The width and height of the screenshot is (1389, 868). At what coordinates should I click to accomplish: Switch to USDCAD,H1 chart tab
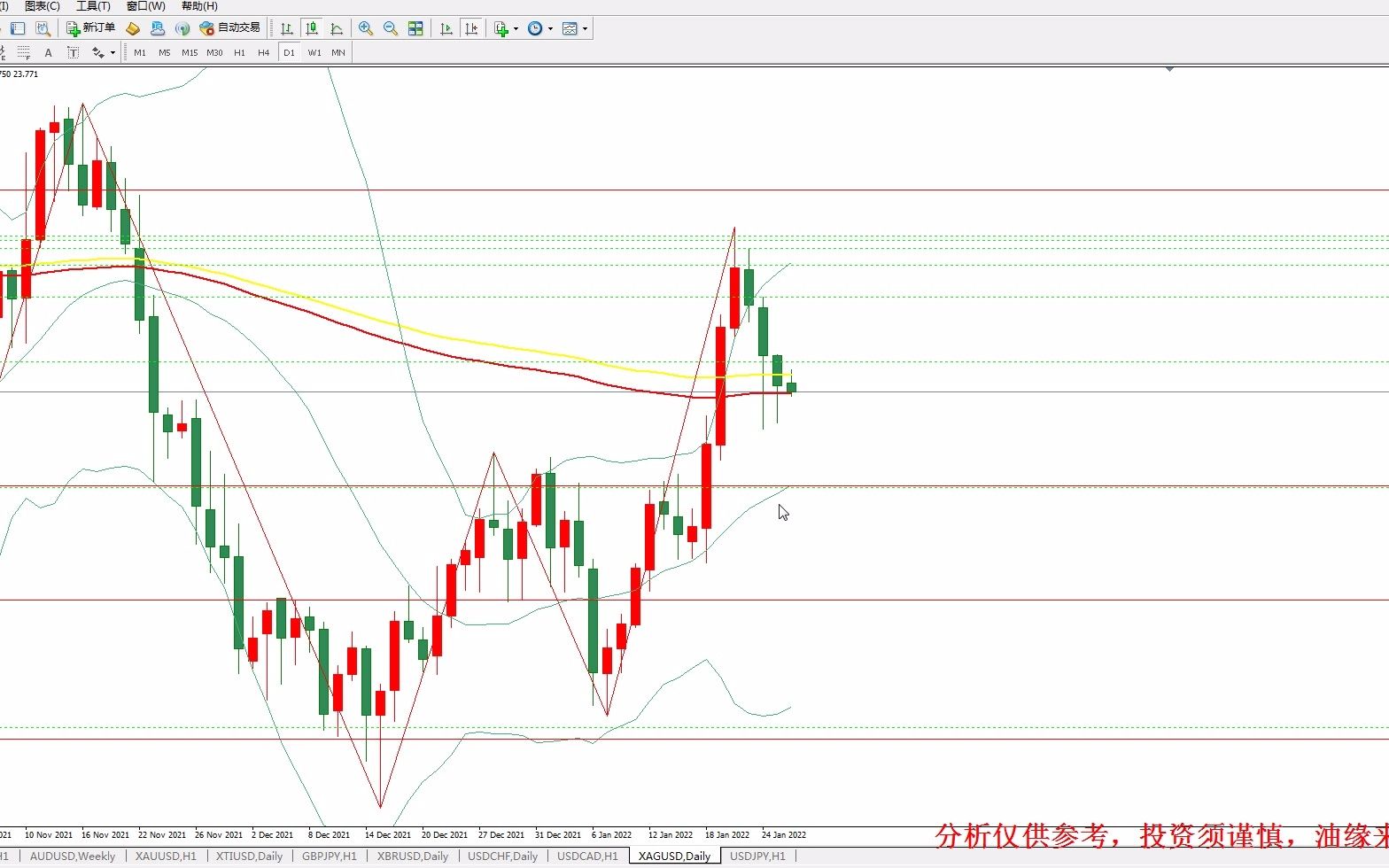[x=587, y=856]
